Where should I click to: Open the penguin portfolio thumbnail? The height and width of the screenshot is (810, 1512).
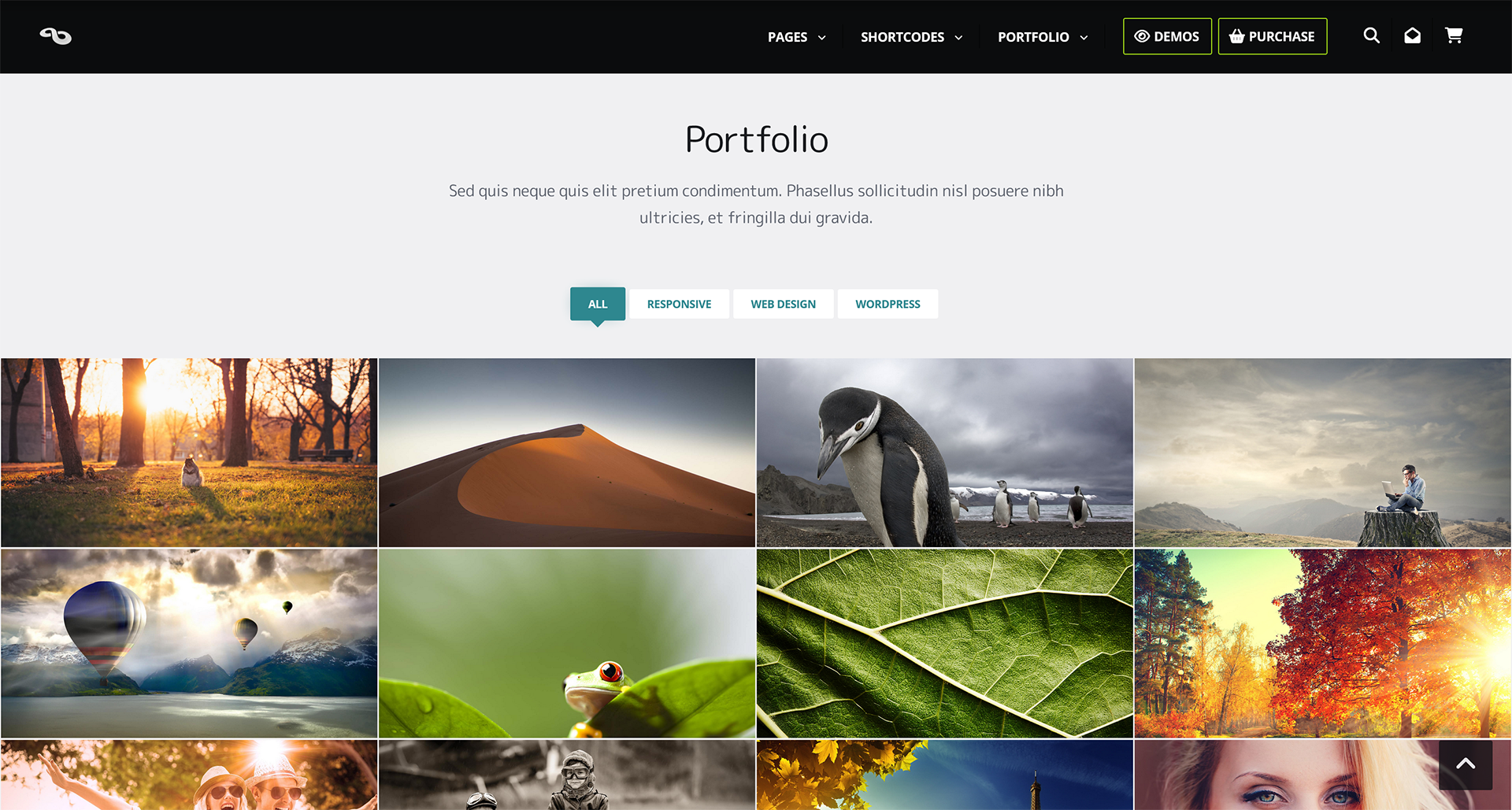944,453
